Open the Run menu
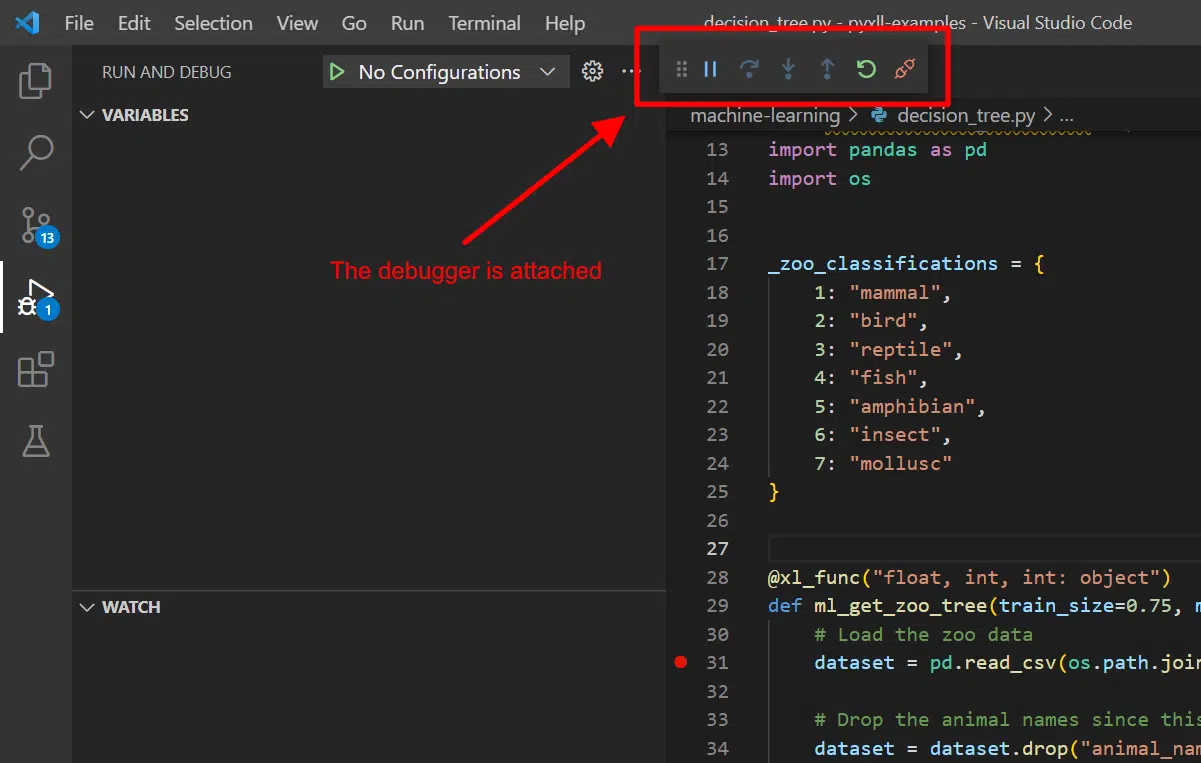The image size is (1201, 763). 408,23
